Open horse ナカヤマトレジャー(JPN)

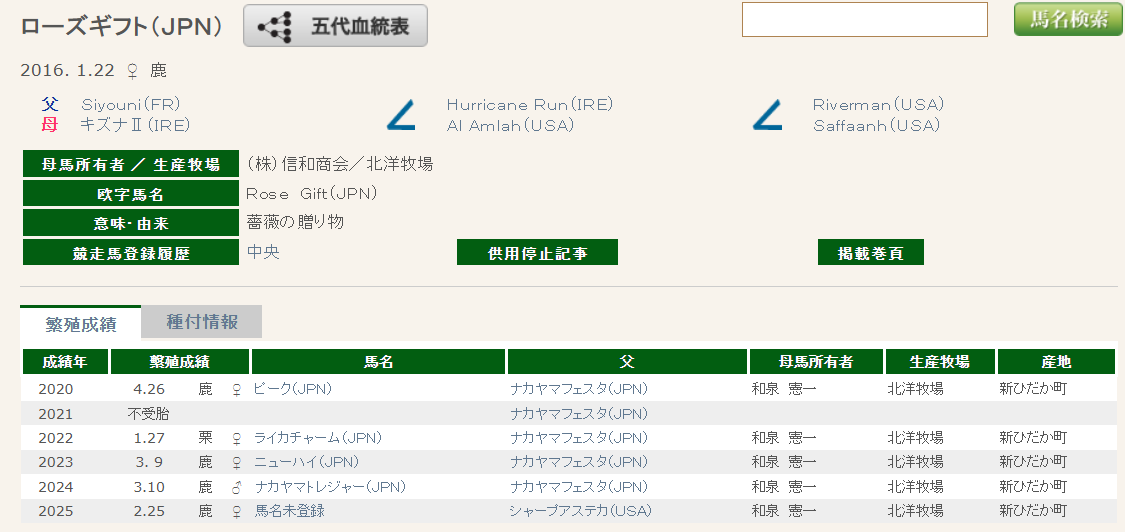(x=330, y=487)
